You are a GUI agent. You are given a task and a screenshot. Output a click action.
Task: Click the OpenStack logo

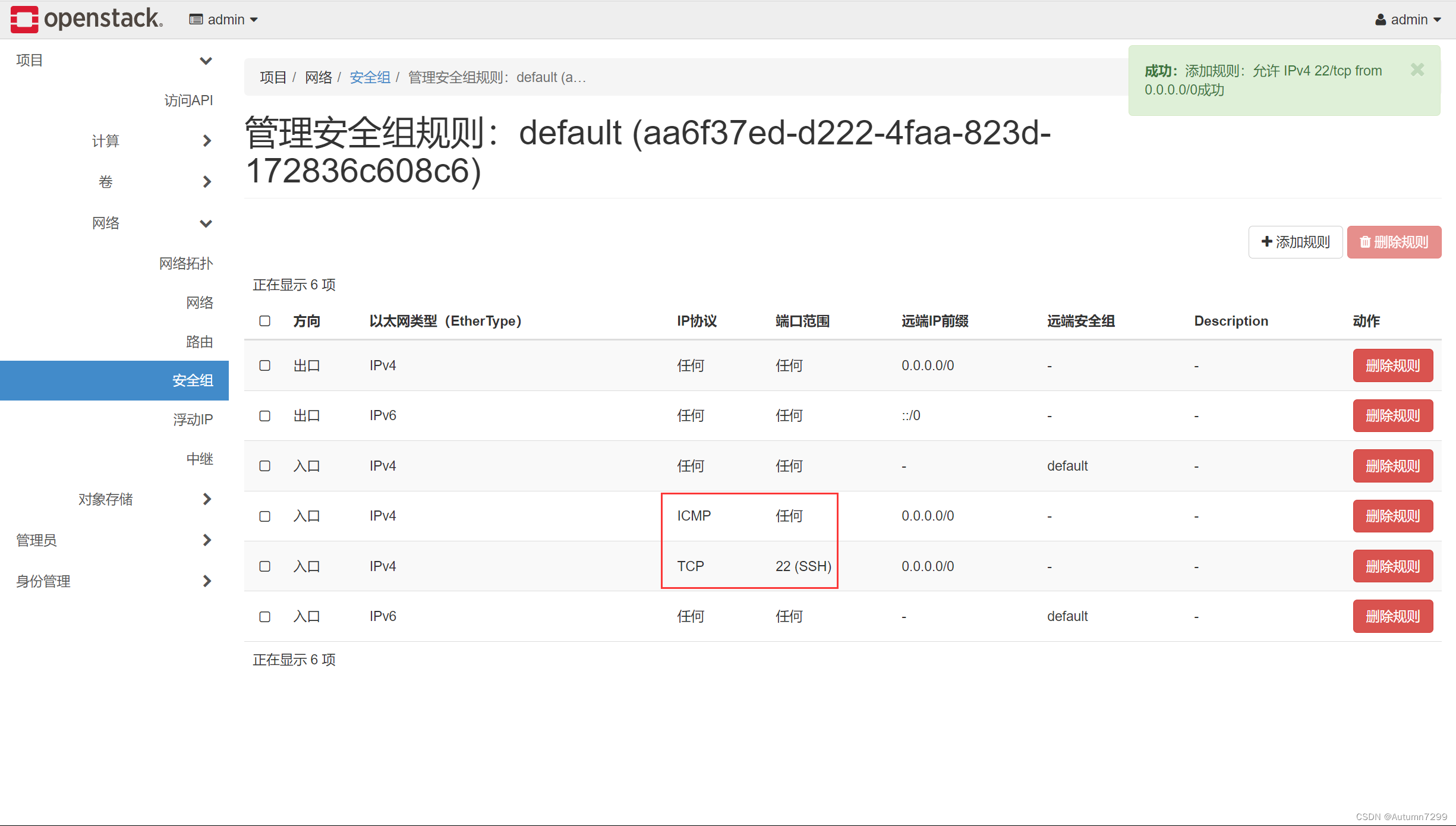[x=87, y=19]
